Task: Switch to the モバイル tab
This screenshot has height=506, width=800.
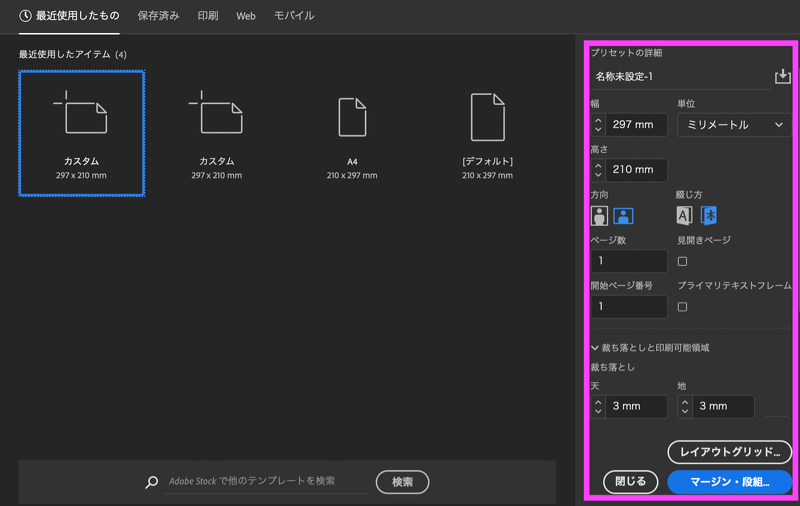Action: 294,16
